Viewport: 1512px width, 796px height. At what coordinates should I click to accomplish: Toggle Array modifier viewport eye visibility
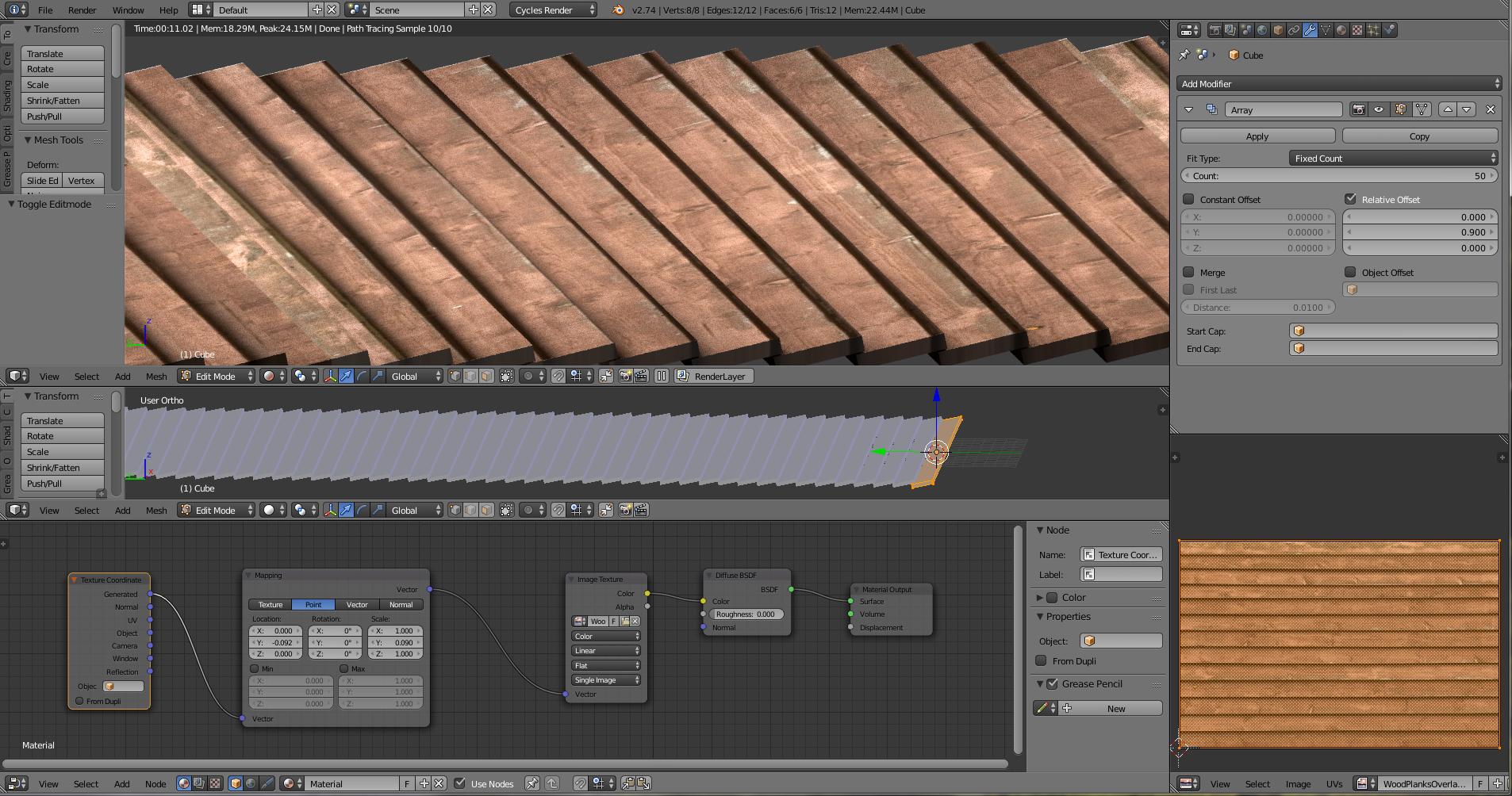click(1379, 109)
